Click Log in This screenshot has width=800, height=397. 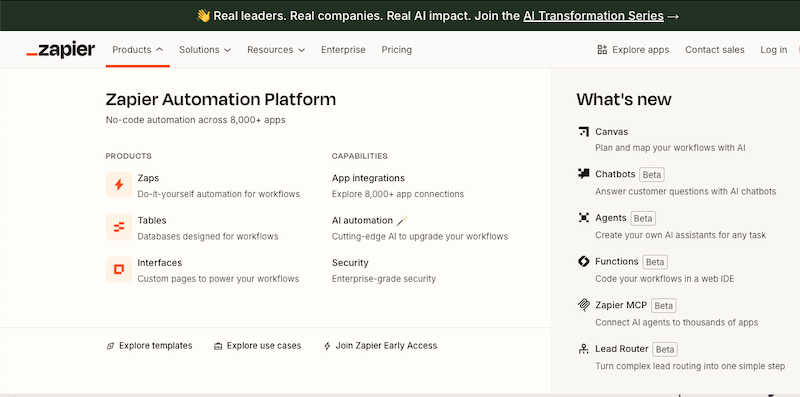[x=773, y=49]
